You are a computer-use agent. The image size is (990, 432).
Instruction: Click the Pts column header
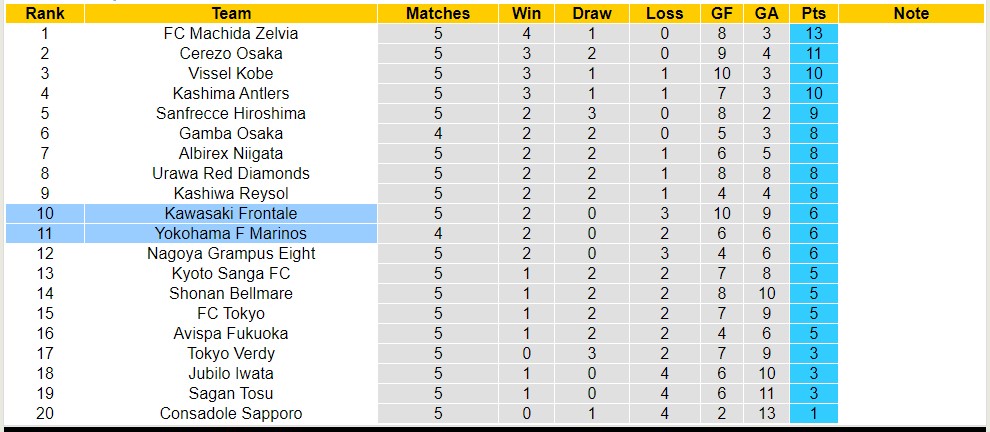[x=813, y=13]
